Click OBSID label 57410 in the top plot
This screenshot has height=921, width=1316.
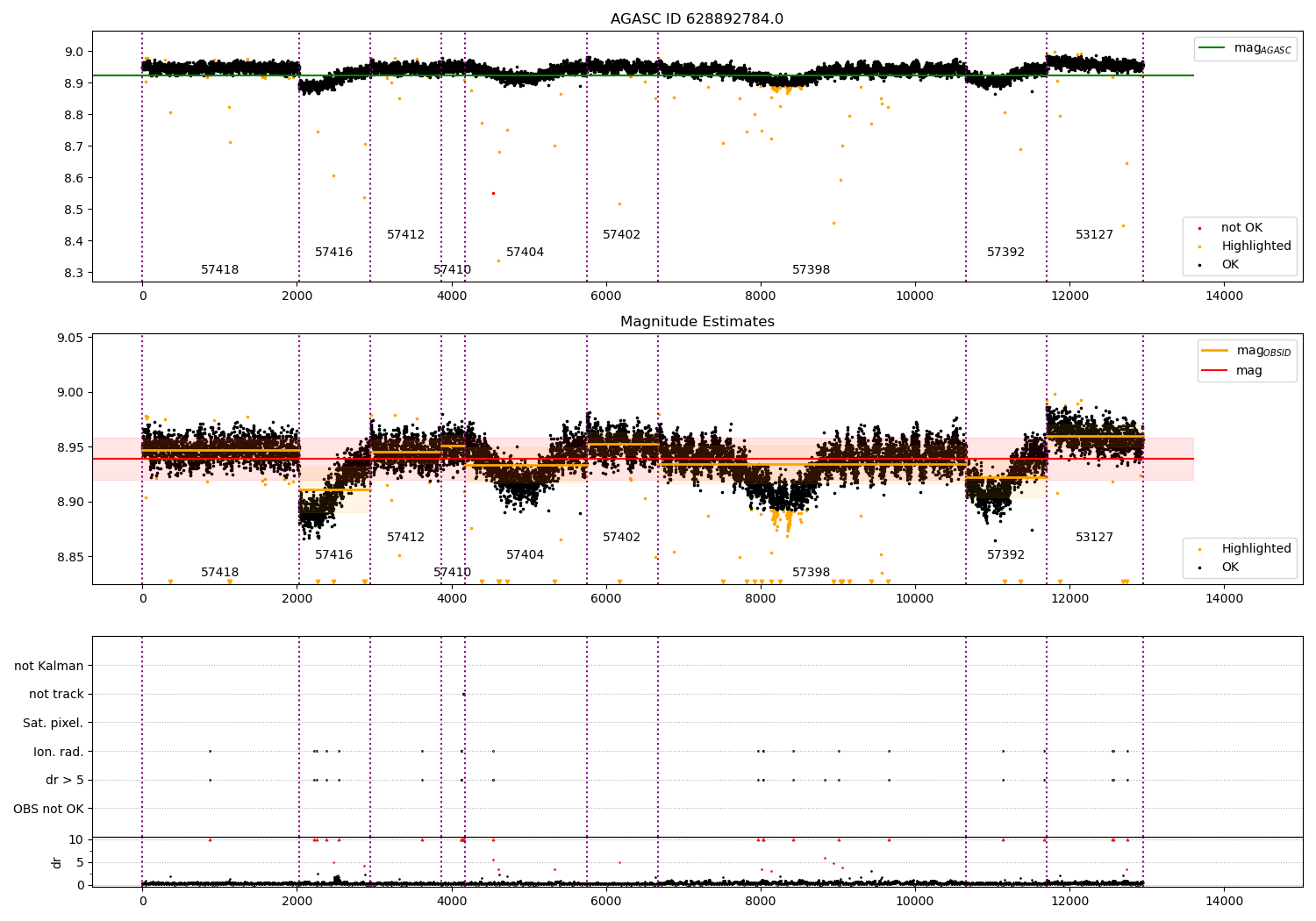(x=452, y=269)
